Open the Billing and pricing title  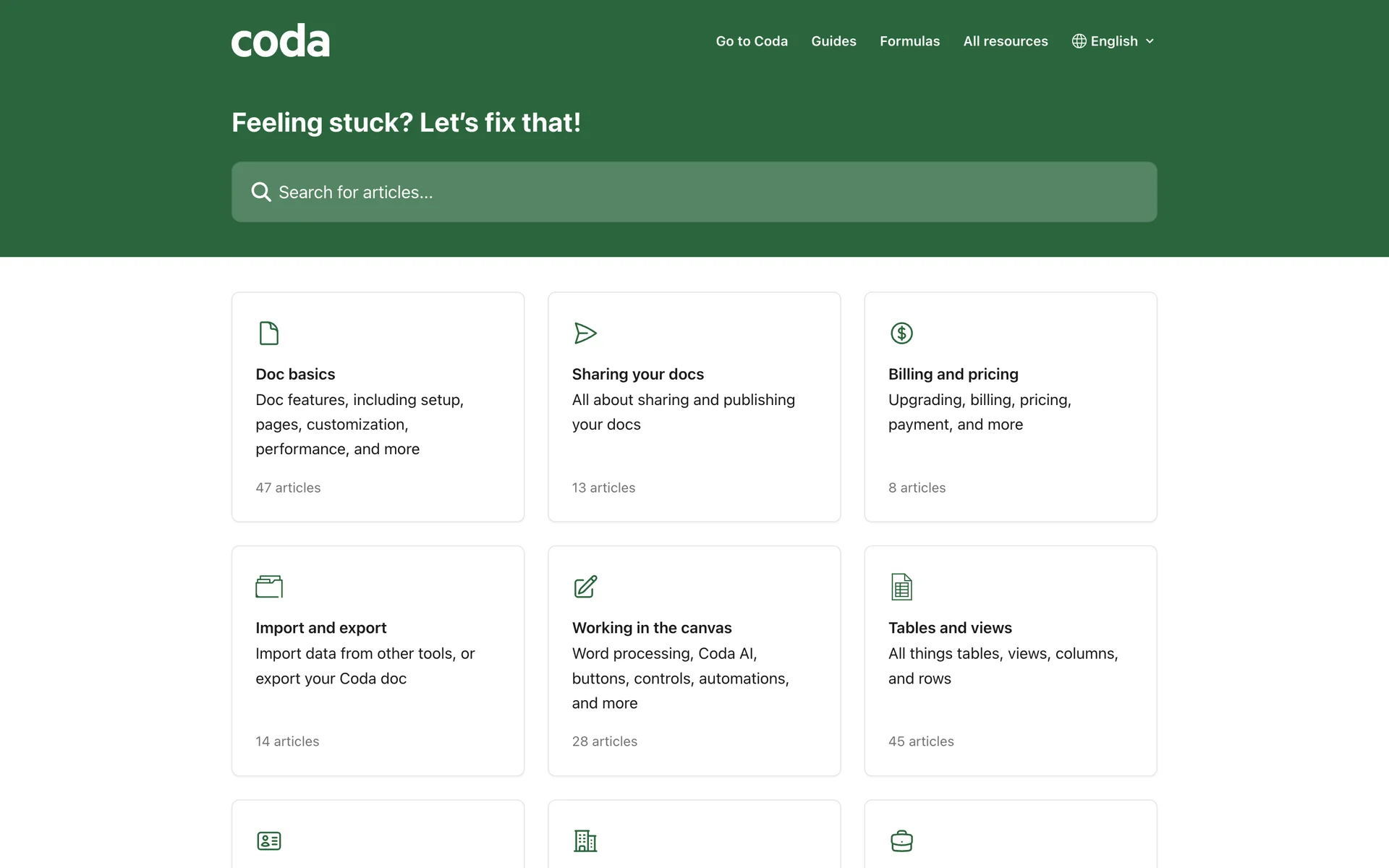[953, 374]
